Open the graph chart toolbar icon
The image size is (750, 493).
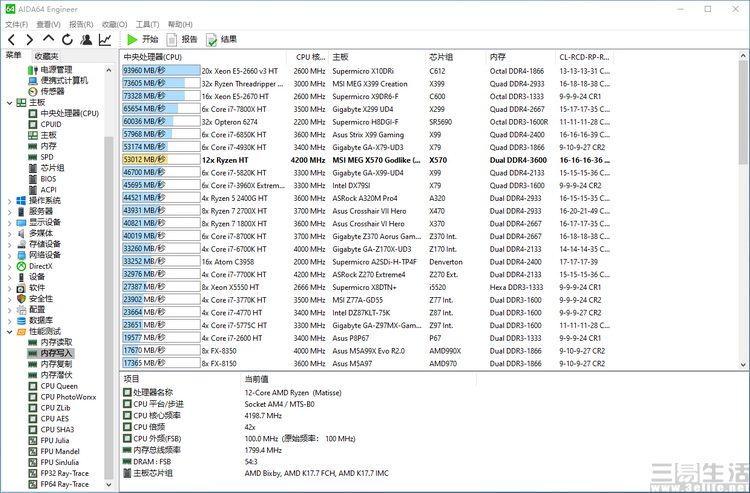(x=105, y=40)
